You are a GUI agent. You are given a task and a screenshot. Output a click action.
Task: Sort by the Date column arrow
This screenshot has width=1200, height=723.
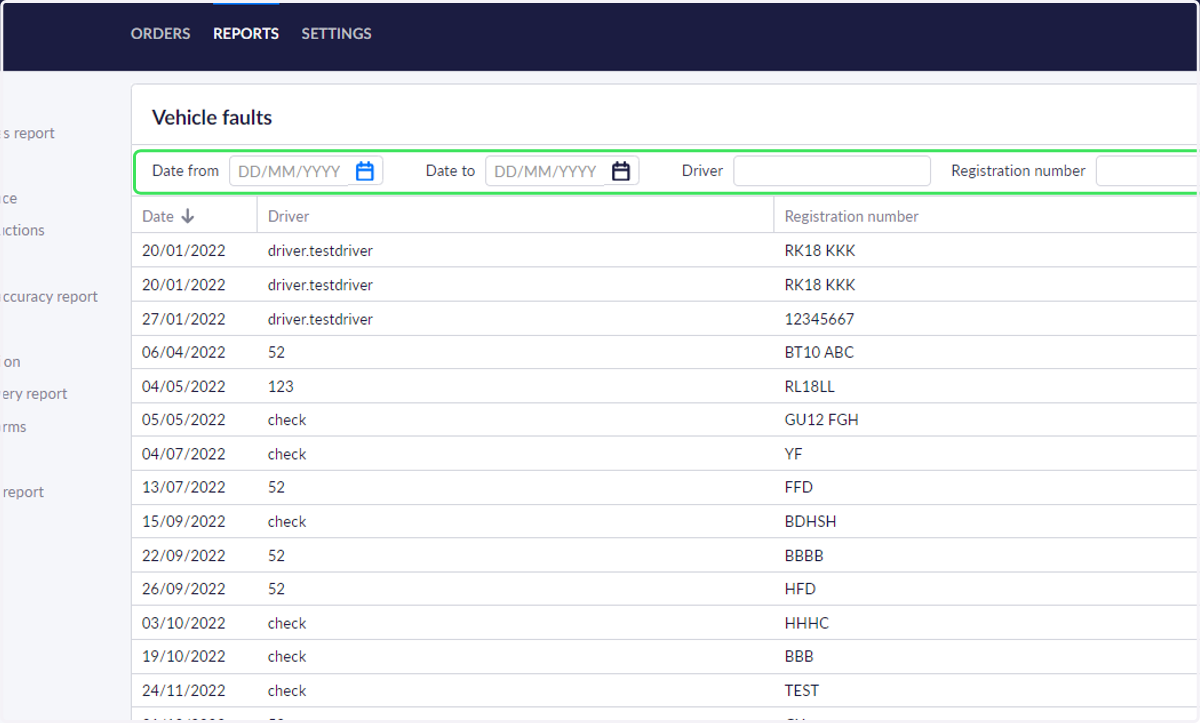click(188, 216)
